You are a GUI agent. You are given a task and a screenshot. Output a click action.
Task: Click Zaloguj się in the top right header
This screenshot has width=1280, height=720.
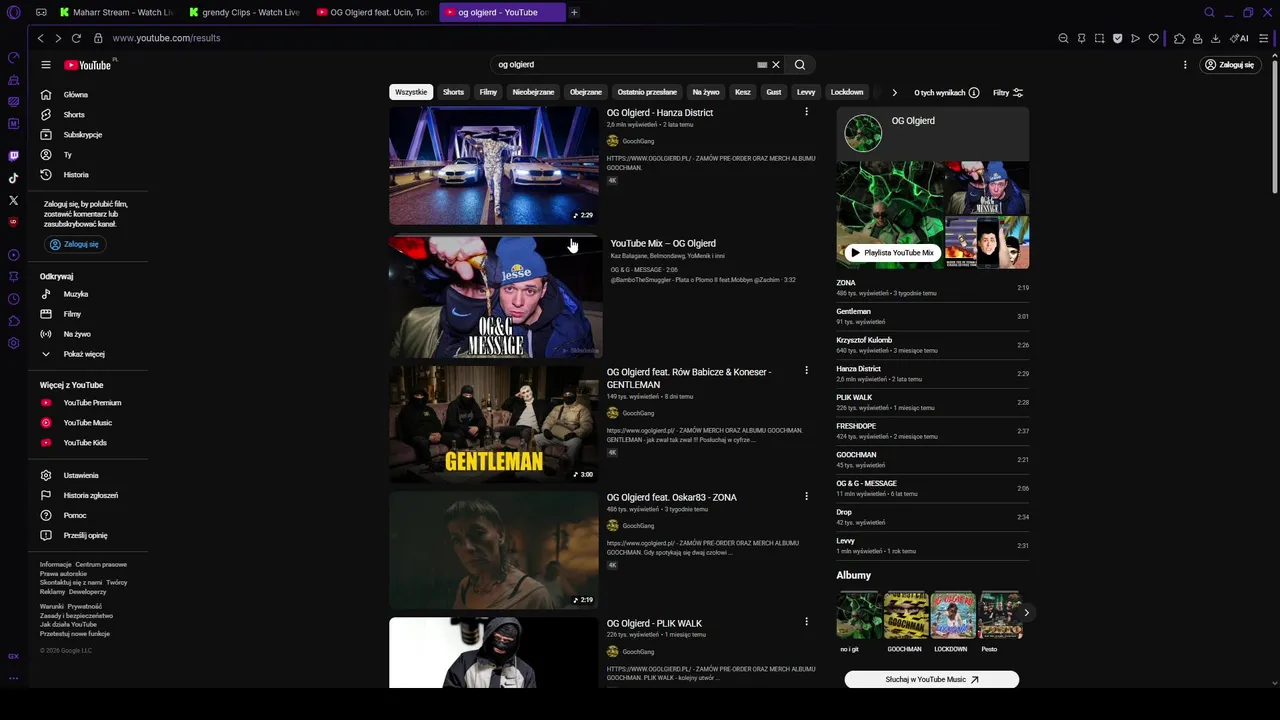point(1229,65)
